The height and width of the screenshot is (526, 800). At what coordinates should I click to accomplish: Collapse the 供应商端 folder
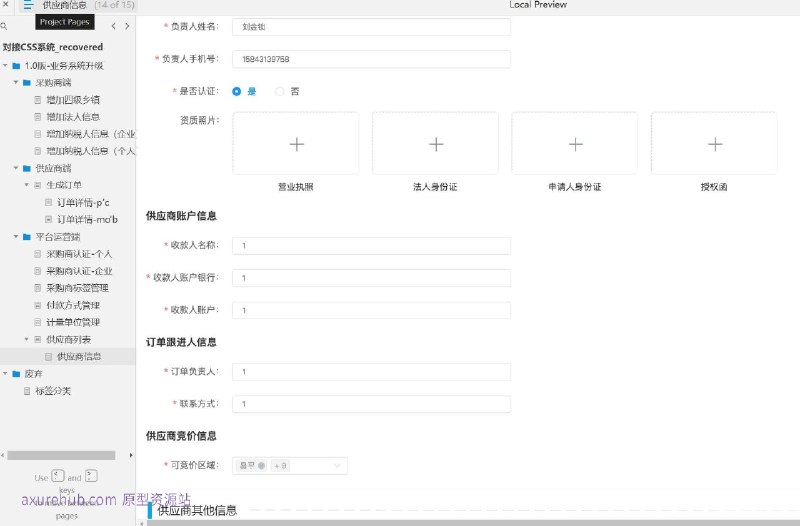pyautogui.click(x=16, y=168)
